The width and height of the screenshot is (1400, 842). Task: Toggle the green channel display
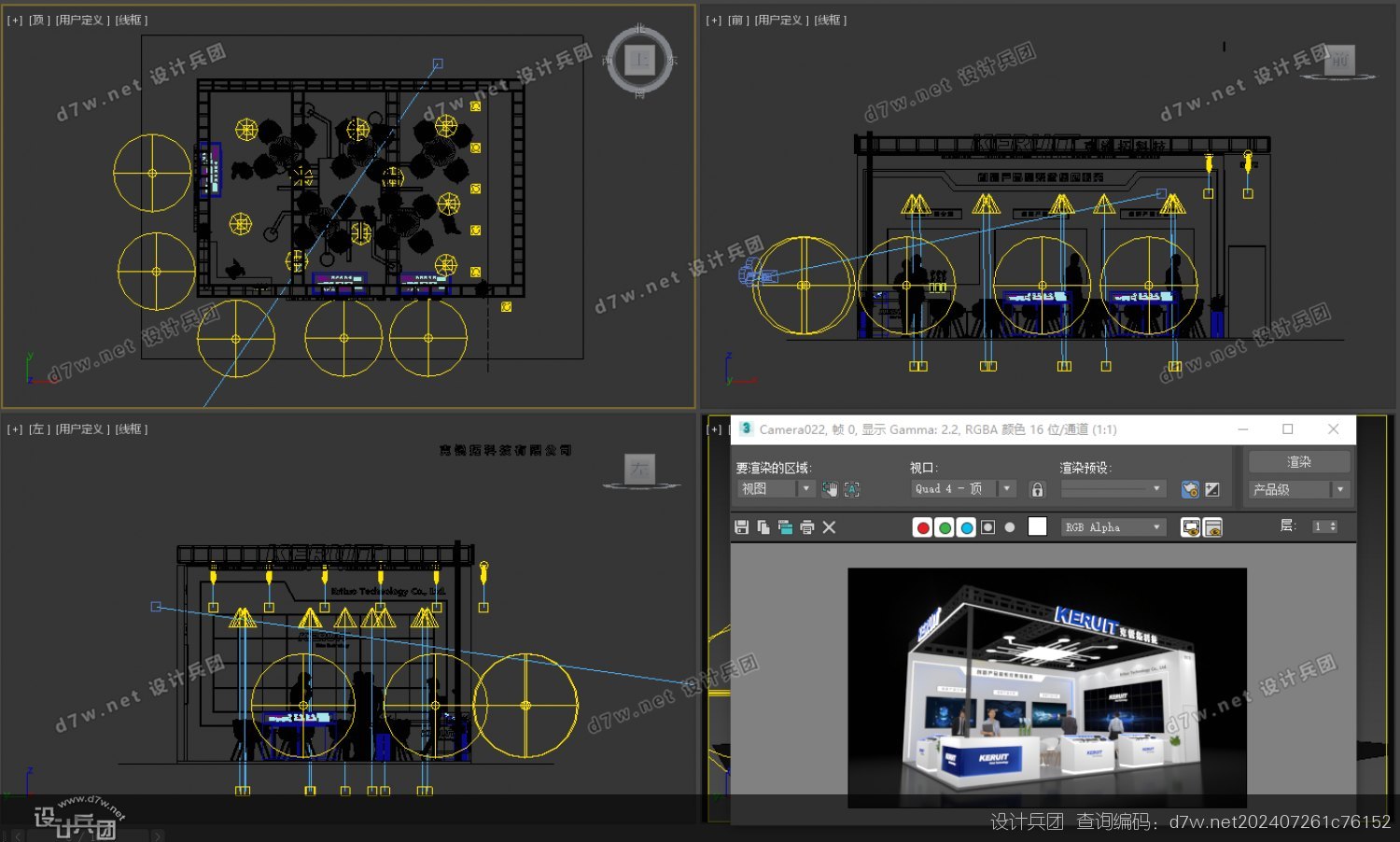click(945, 527)
